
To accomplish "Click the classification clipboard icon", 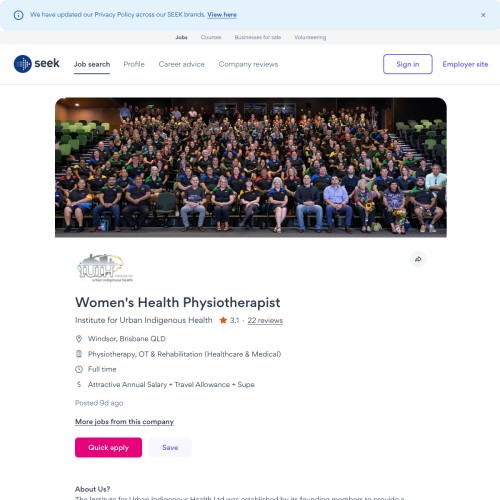I will pos(79,354).
